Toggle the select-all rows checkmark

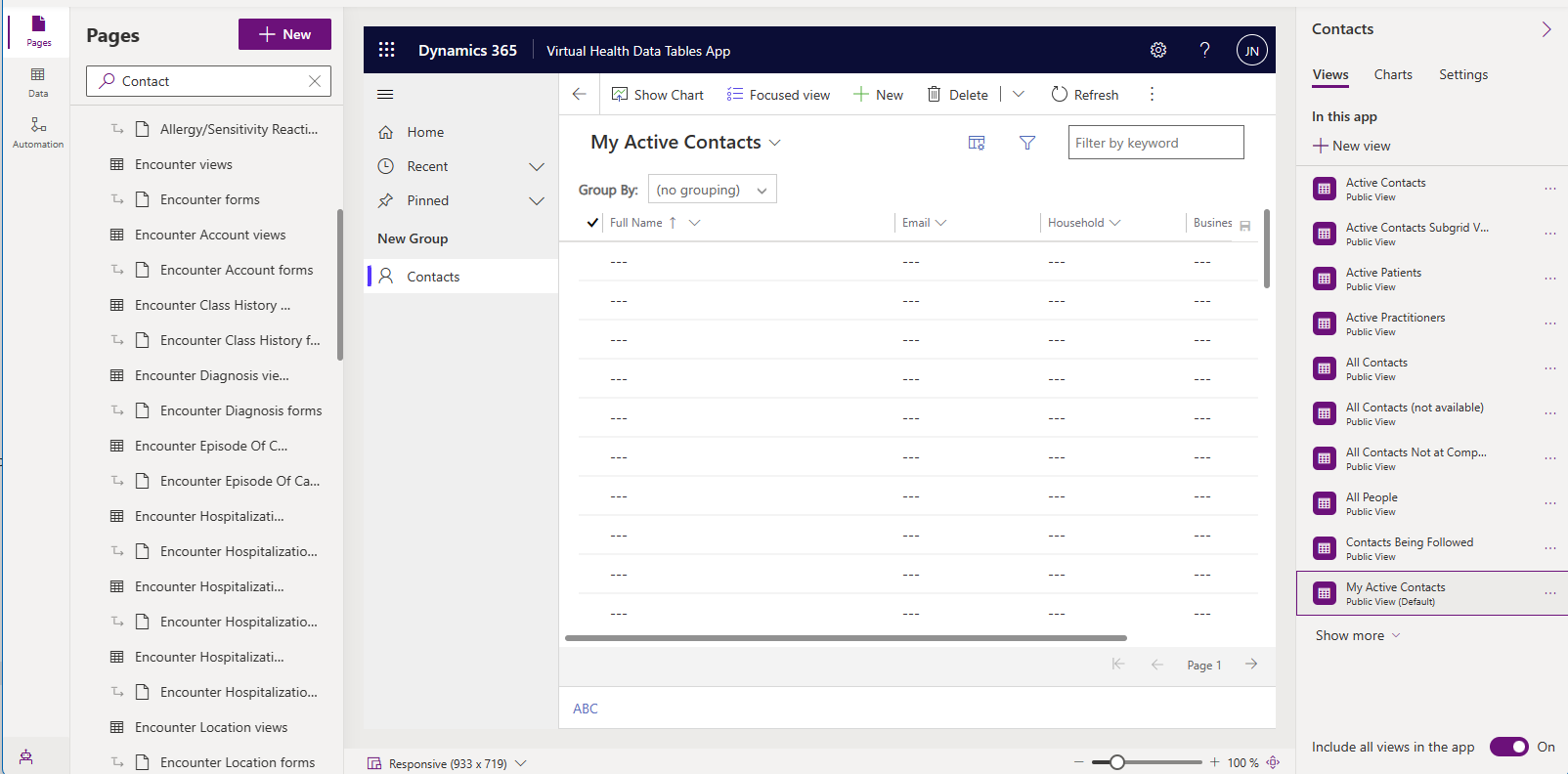click(x=592, y=223)
